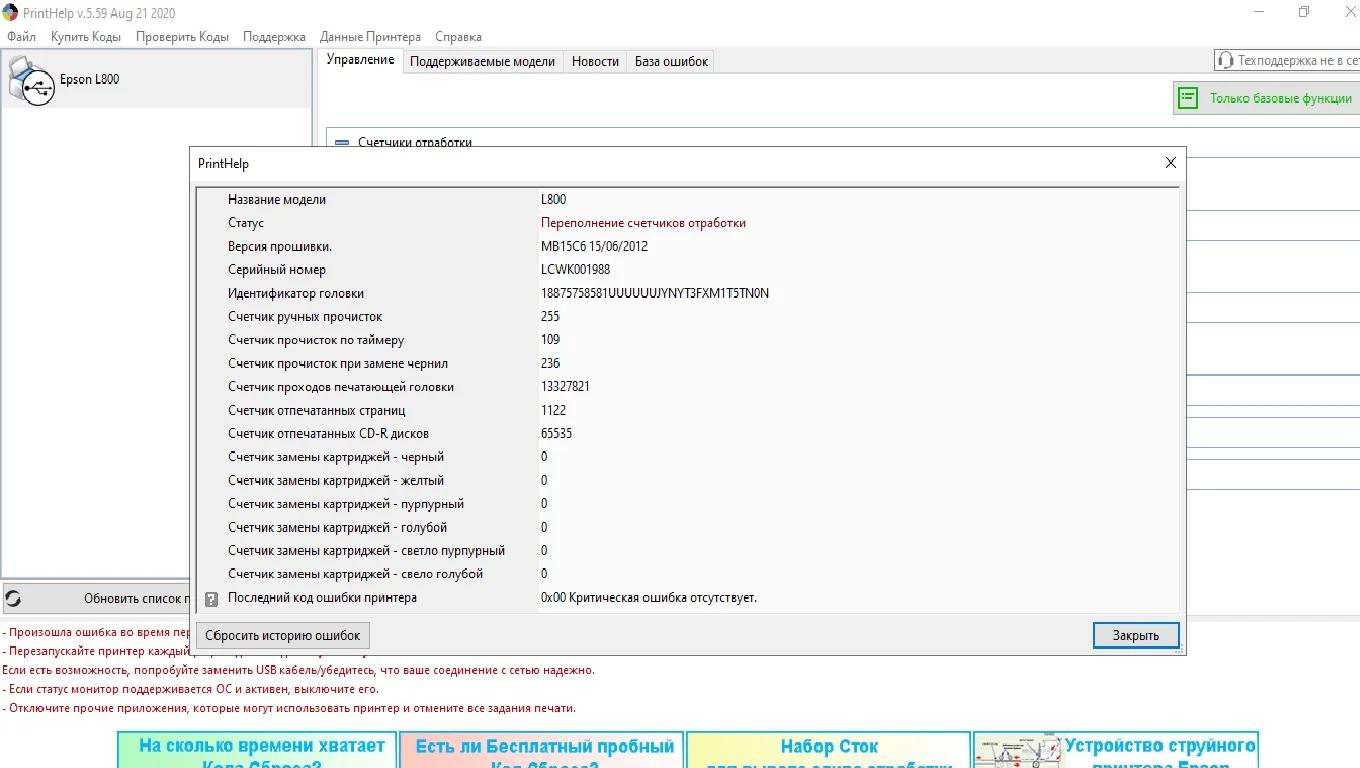Select serial number 'LCWK001988'
This screenshot has width=1360, height=768.
tap(575, 270)
